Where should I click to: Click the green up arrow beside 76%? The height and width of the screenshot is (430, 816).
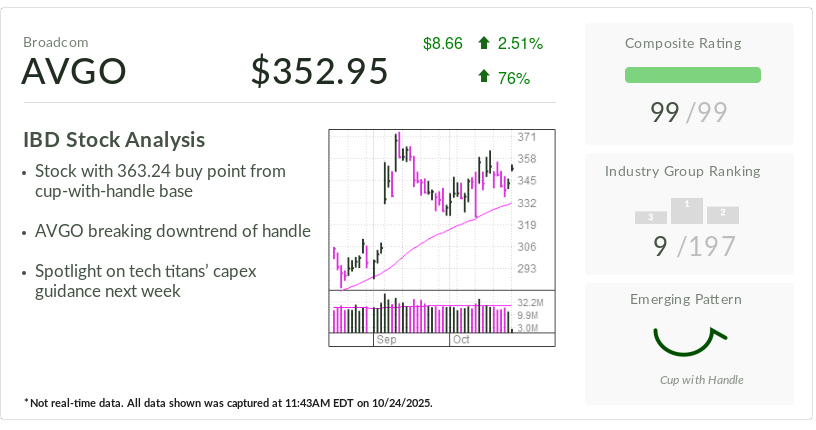point(484,77)
